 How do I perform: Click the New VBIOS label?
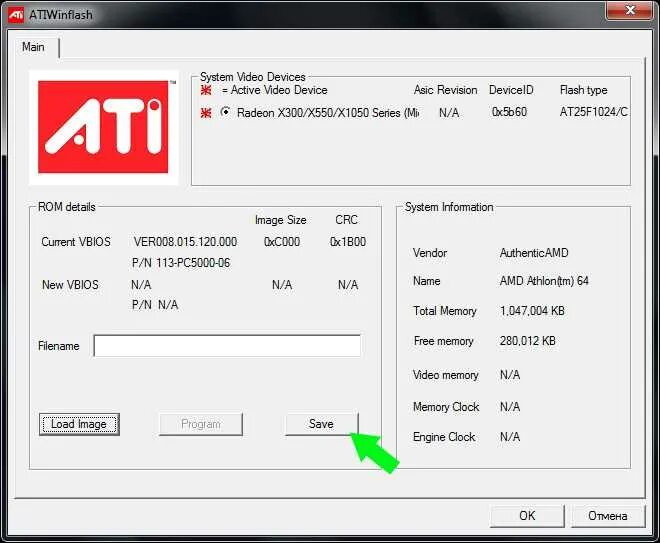click(x=70, y=285)
